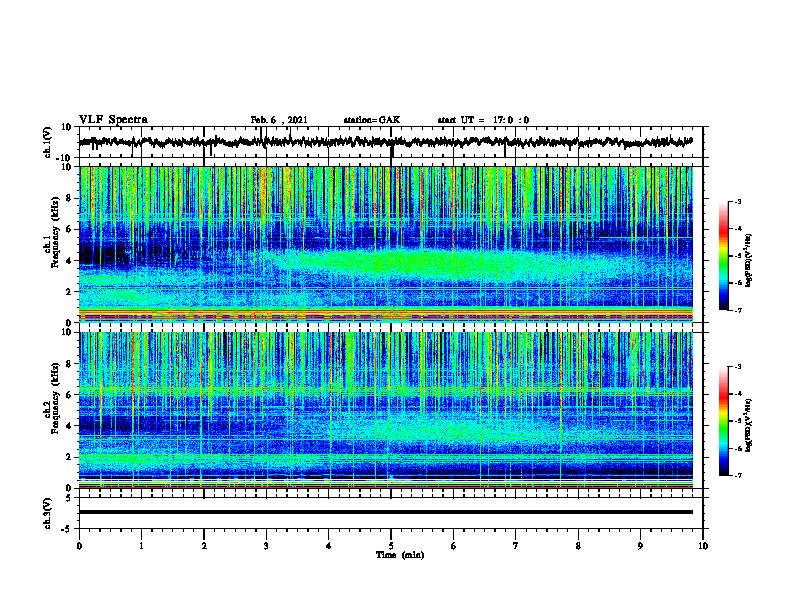This screenshot has height=612, width=792.
Task: Select the date label "Feb. 6, 2021"
Action: pyautogui.click(x=279, y=120)
